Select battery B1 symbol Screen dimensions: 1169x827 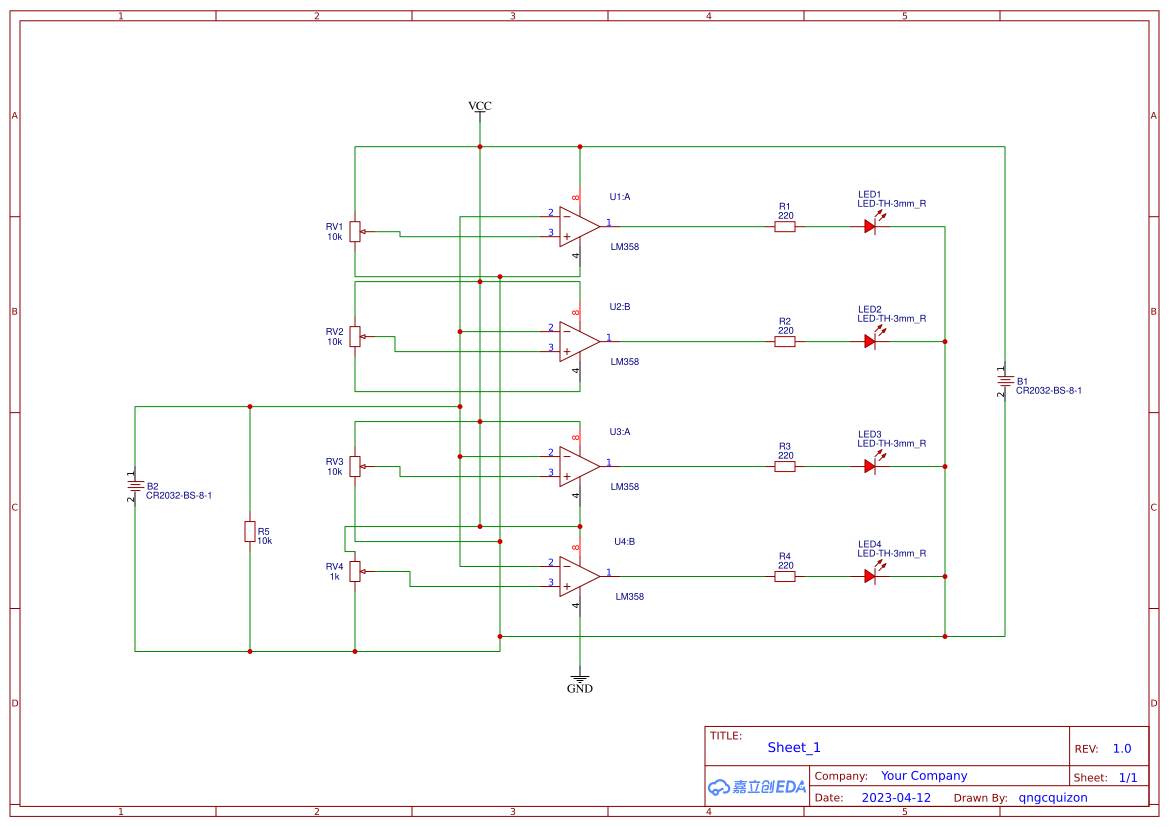[x=1004, y=381]
